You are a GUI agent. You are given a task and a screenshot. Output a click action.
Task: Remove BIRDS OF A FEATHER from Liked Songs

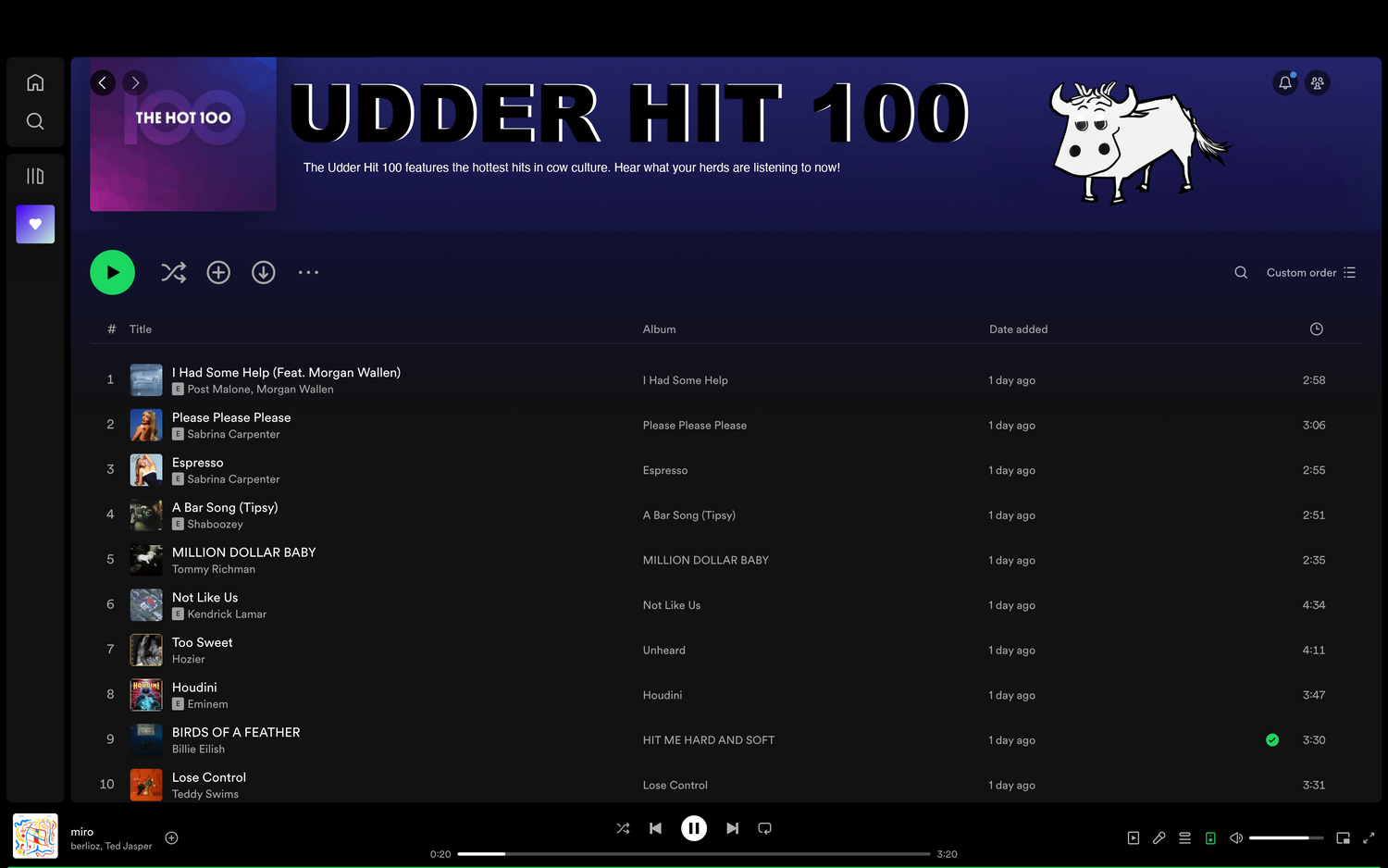point(1272,740)
